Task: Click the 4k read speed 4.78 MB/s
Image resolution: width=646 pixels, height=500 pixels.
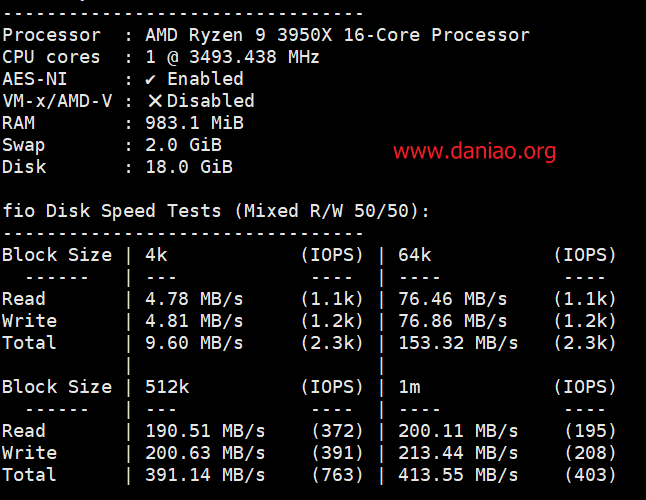Action: coord(194,299)
